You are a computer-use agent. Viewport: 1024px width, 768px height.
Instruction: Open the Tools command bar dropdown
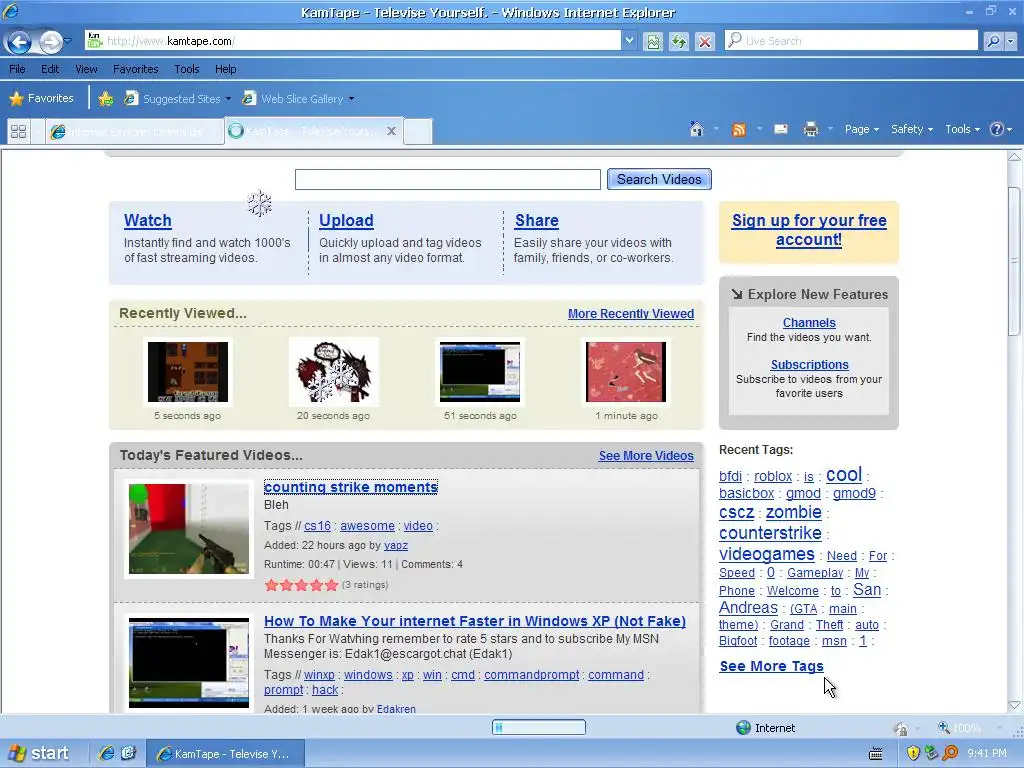[963, 129]
